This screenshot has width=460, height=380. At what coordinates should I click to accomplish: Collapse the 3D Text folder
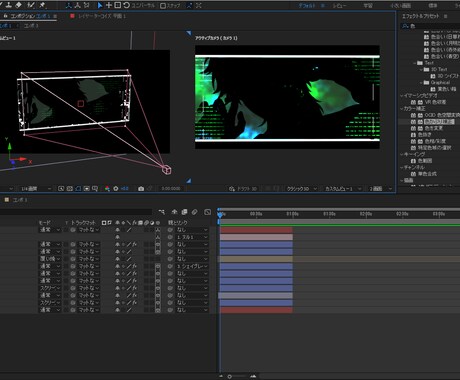(422, 69)
